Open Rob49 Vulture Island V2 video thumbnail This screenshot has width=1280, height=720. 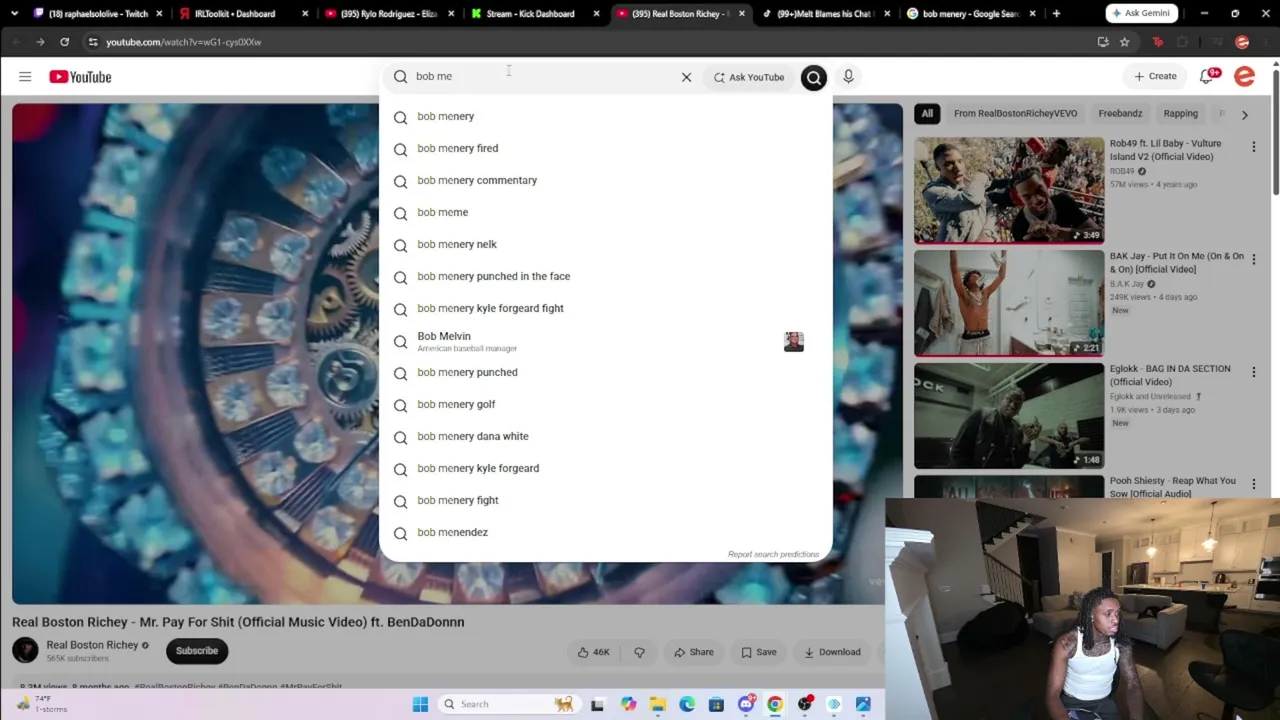pyautogui.click(x=1009, y=190)
